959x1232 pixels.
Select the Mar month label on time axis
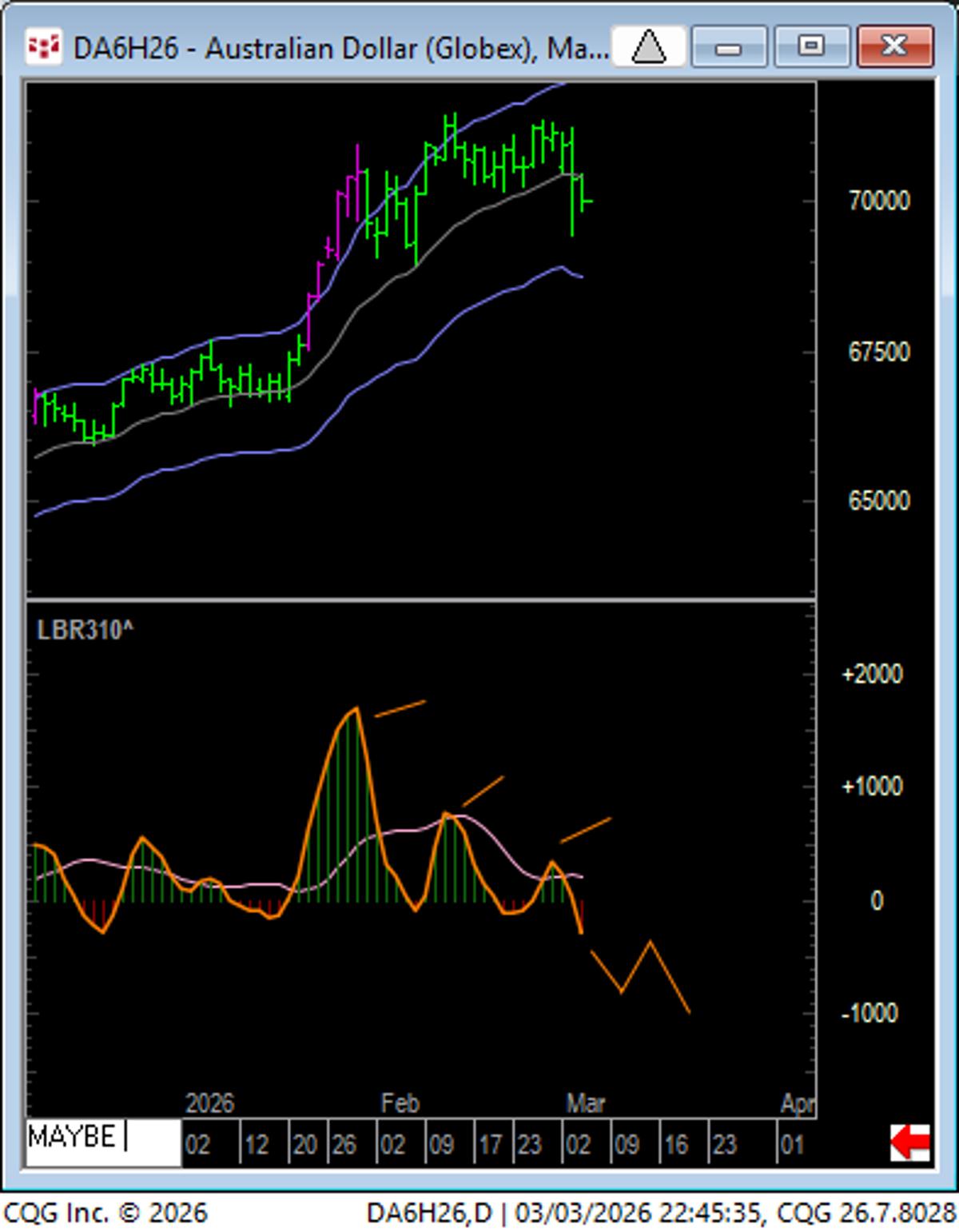click(586, 1103)
